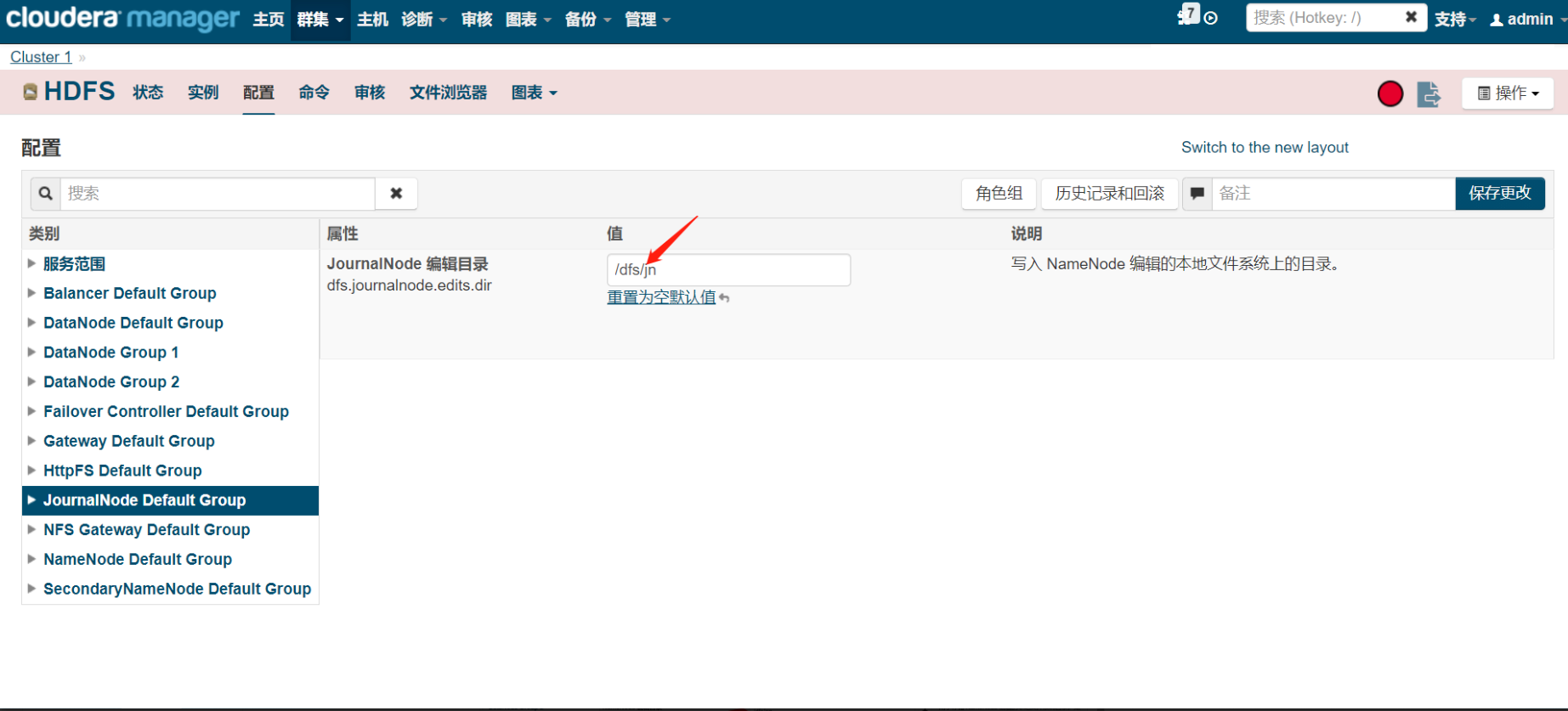Expand Gateway Default Group arrow
Image resolution: width=1568 pixels, height=711 pixels.
point(31,441)
